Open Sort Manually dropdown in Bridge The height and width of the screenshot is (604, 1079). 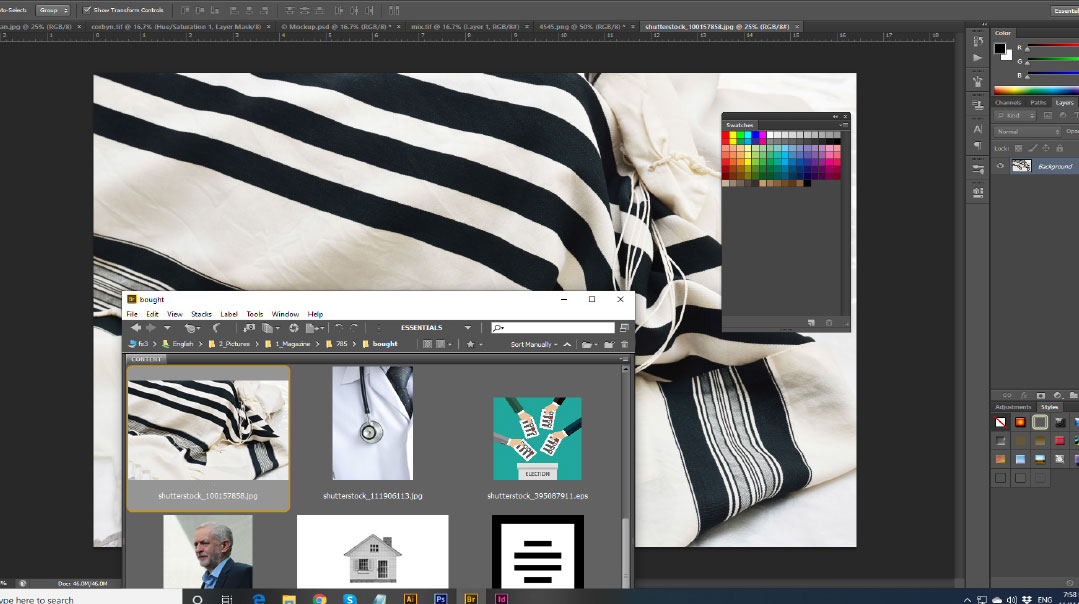click(534, 345)
